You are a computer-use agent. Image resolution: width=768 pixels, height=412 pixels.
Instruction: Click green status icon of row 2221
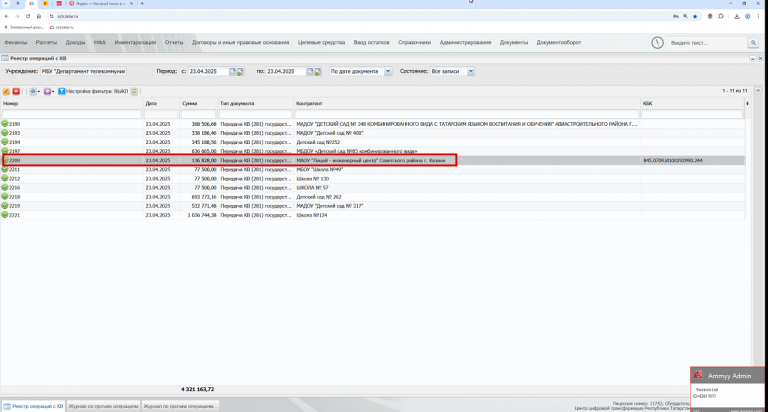coord(5,215)
